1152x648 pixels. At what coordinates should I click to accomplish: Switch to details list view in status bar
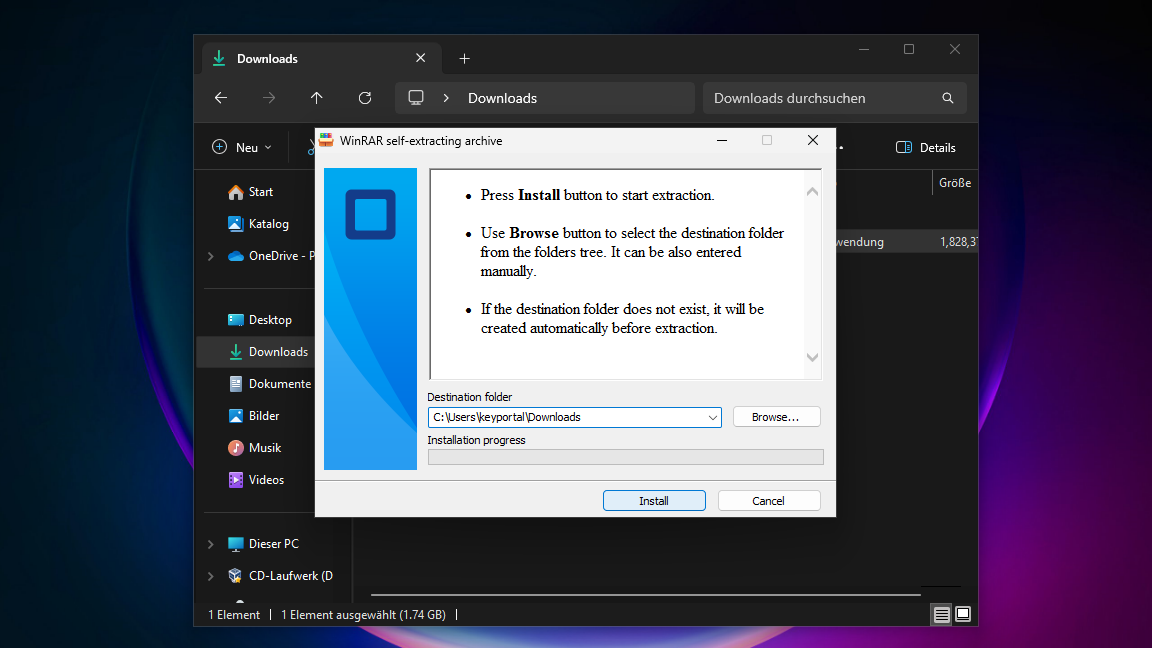(941, 614)
